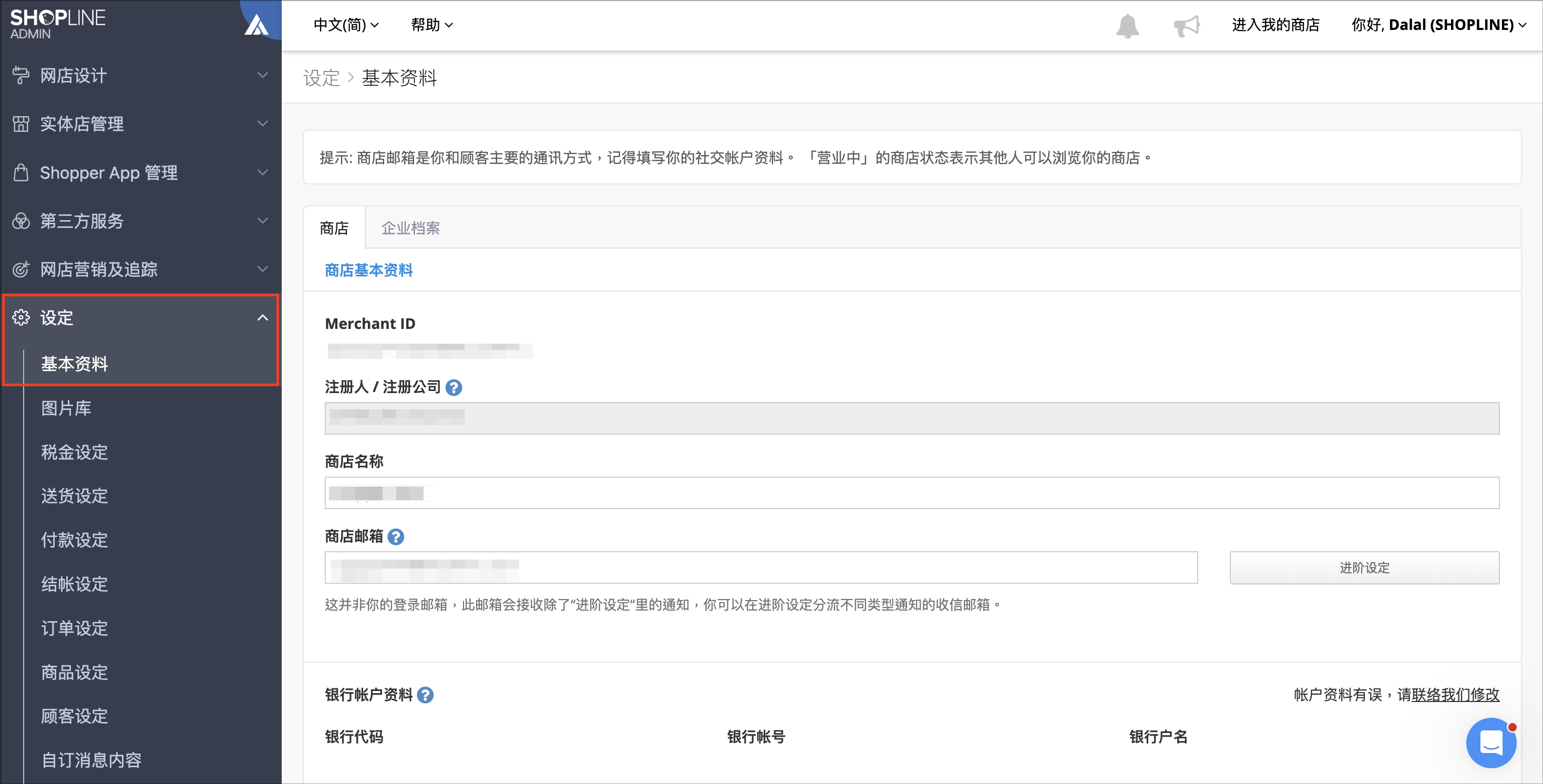1543x784 pixels.
Task: Click the storefront icon beside 实体店管理
Action: (x=21, y=124)
